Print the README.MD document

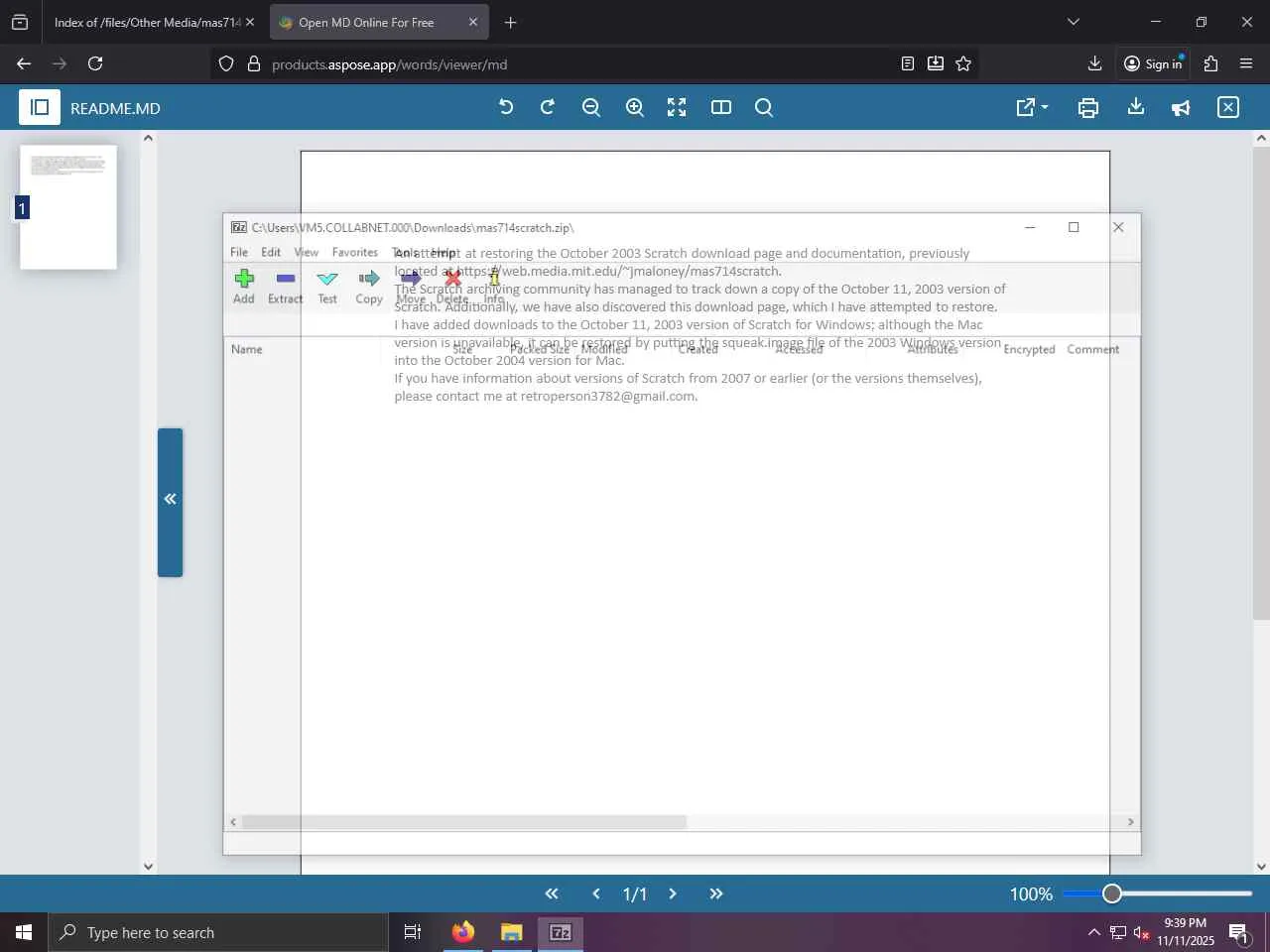1088,107
